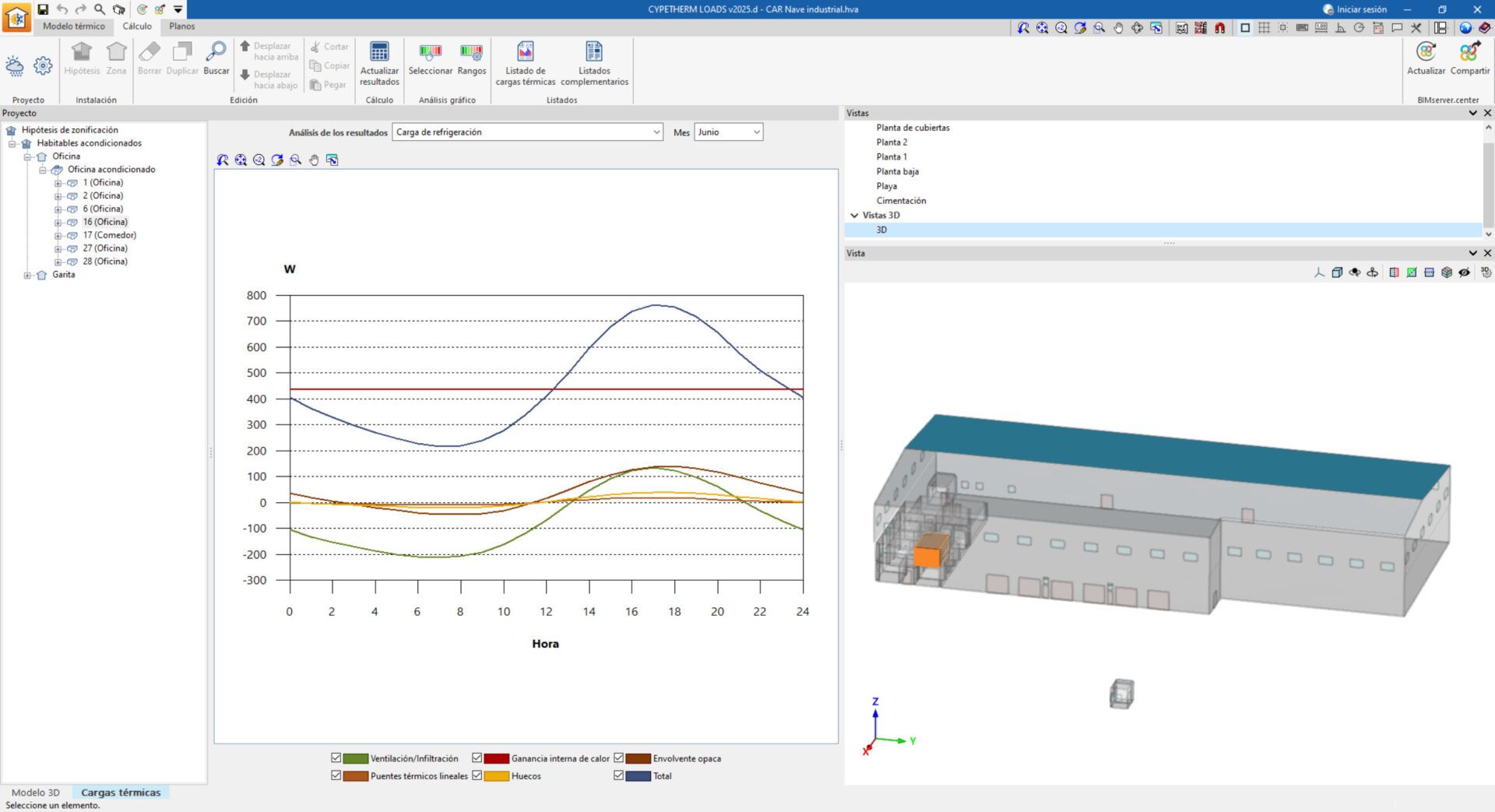Image resolution: width=1495 pixels, height=812 pixels.
Task: Open the Carga de refrigeración dropdown
Action: (527, 132)
